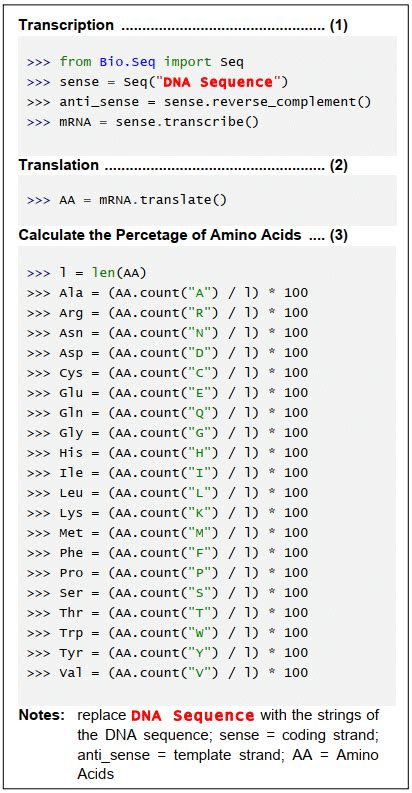Click the Ala amino acid count line
Screen dimensions: 412x793
coord(167,293)
